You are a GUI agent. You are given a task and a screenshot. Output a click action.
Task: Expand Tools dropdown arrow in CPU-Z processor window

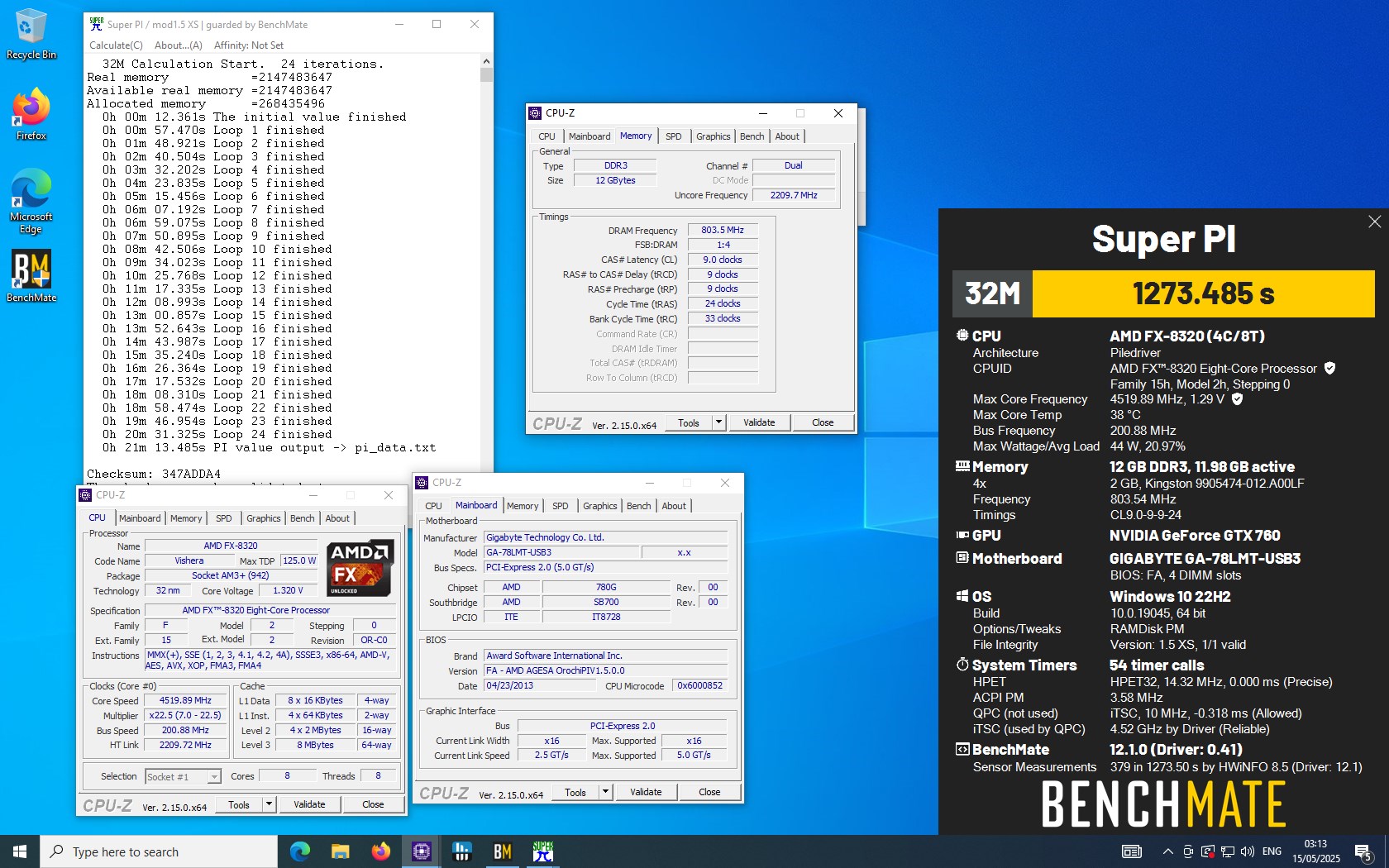pyautogui.click(x=269, y=804)
